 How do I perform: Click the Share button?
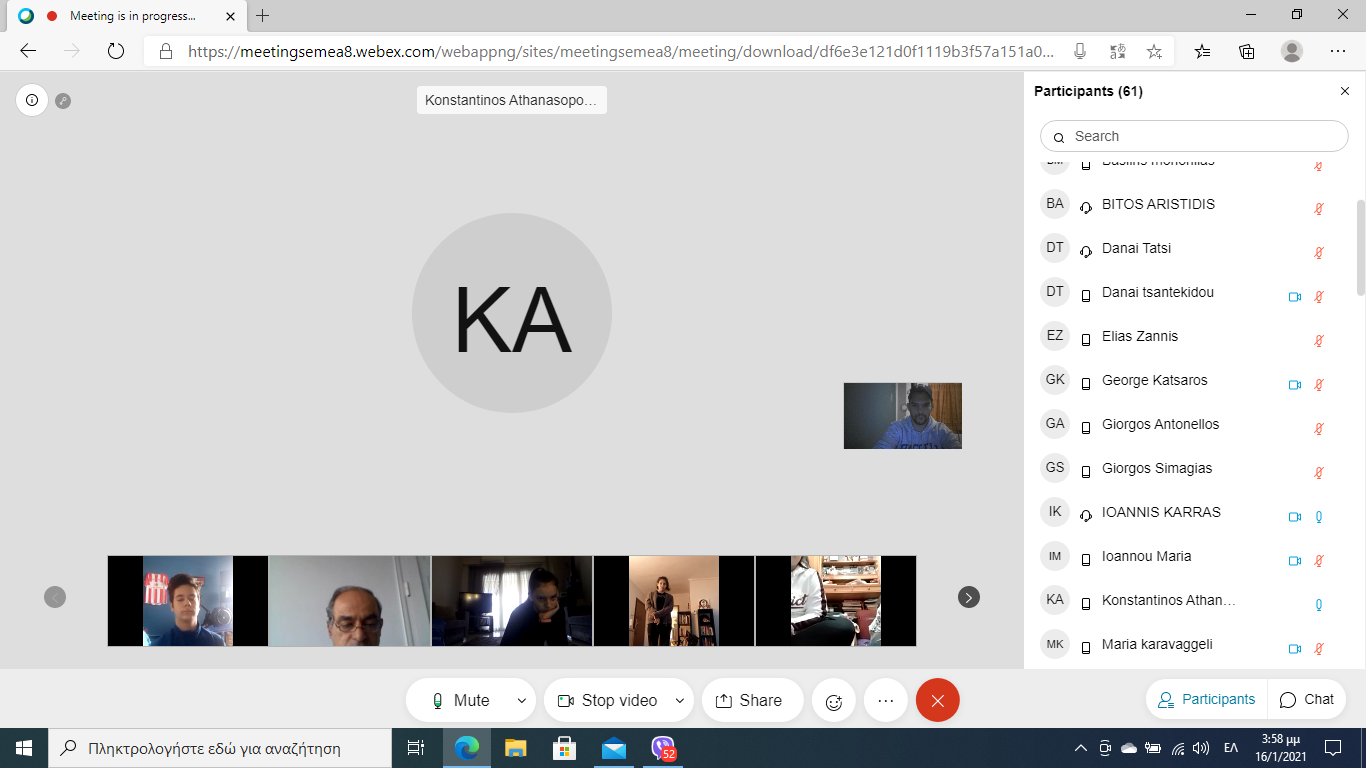pos(752,701)
